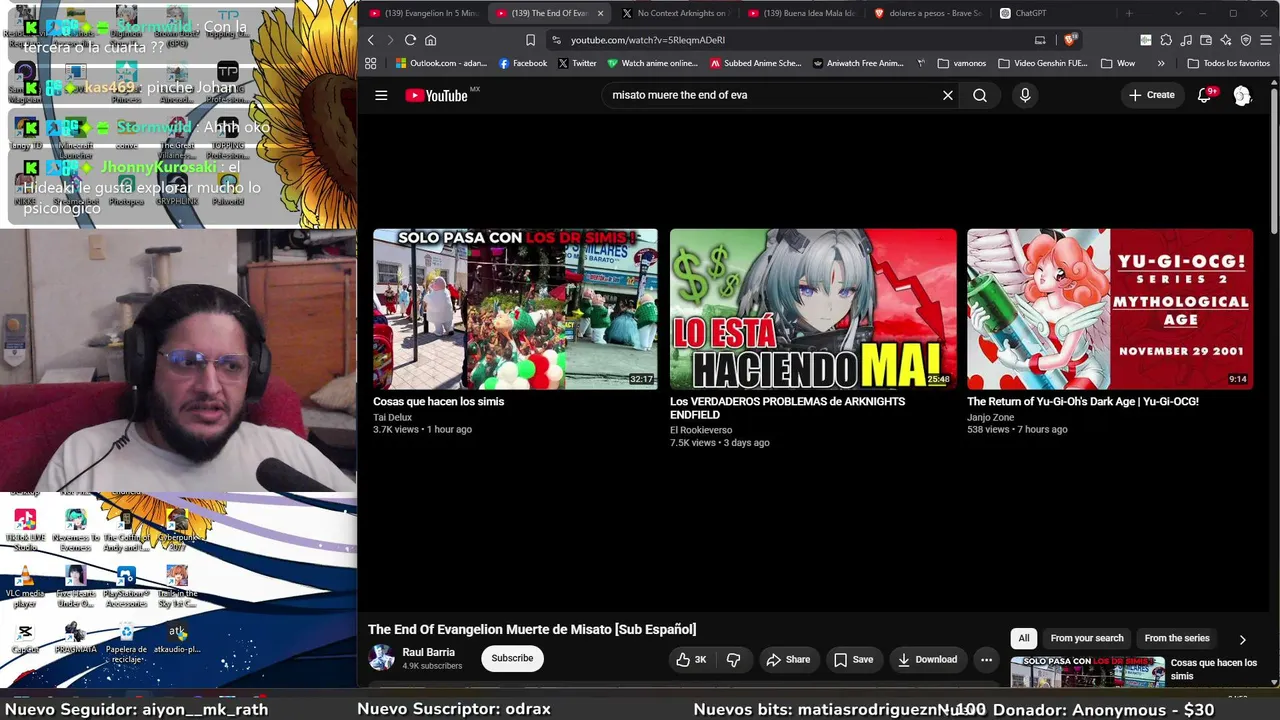Open PRAGMATA desktop shortcut

point(76,640)
